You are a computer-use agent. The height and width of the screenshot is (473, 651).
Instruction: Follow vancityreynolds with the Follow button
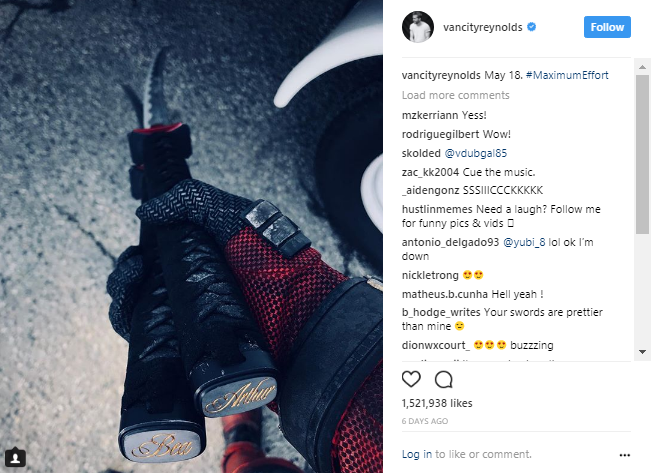[607, 27]
